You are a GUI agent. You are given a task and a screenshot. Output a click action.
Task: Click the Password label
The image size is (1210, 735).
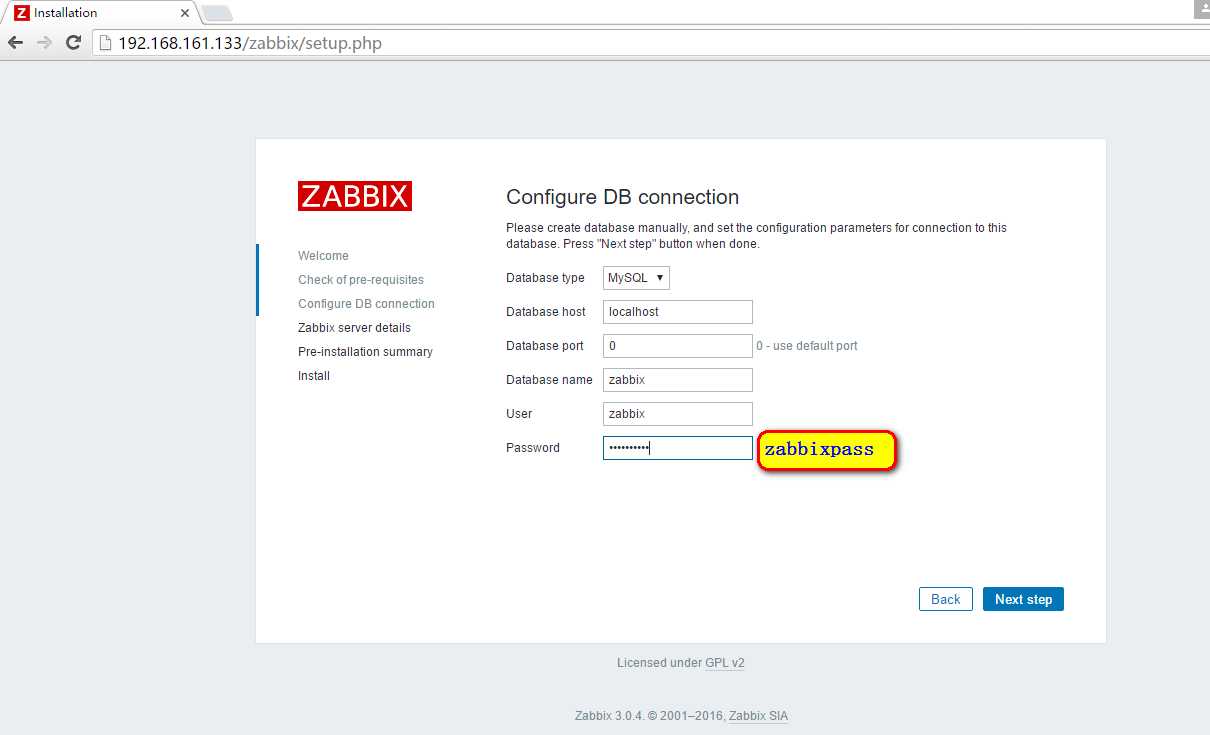click(533, 448)
